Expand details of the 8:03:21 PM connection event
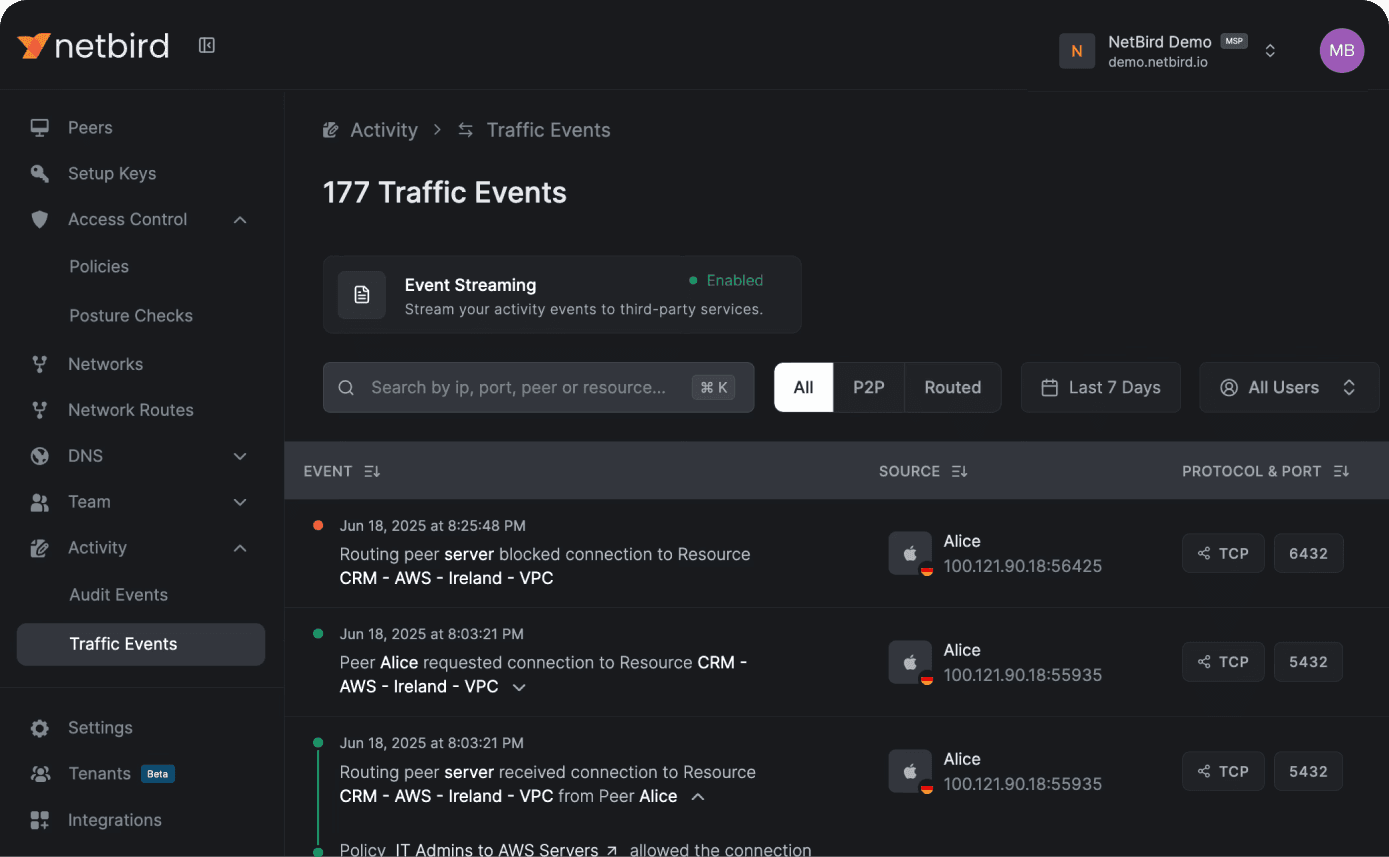The width and height of the screenshot is (1389, 857). [x=519, y=687]
